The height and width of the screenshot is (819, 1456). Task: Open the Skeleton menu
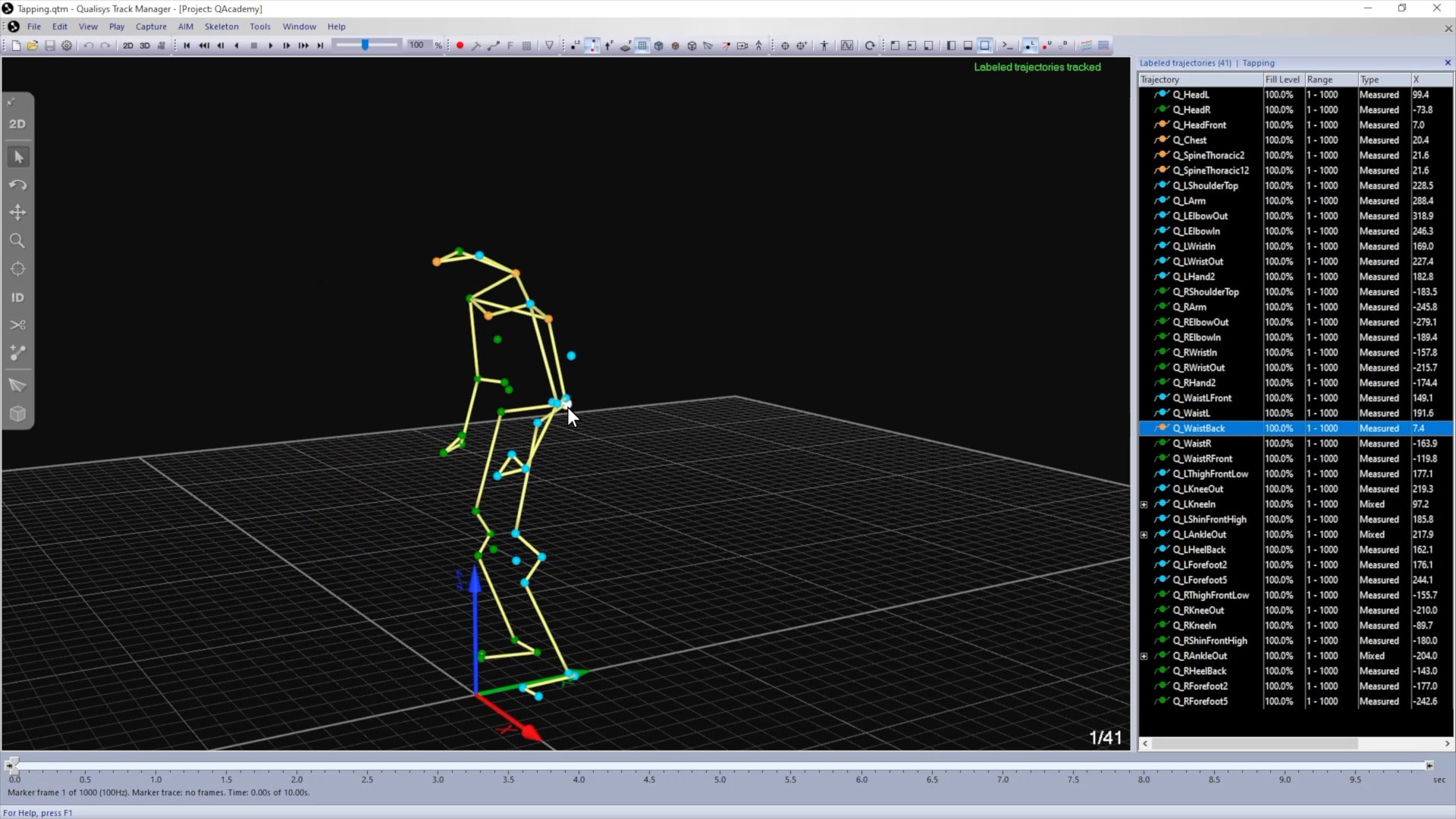(221, 27)
